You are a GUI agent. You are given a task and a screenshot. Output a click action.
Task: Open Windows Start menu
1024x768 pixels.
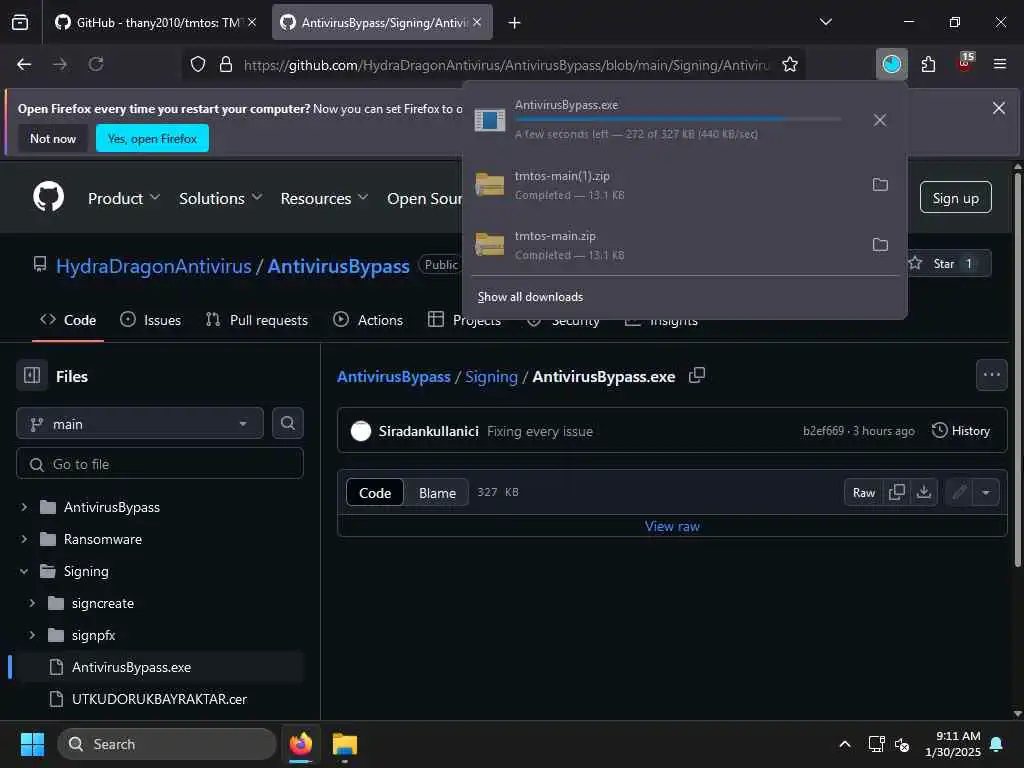tap(32, 744)
